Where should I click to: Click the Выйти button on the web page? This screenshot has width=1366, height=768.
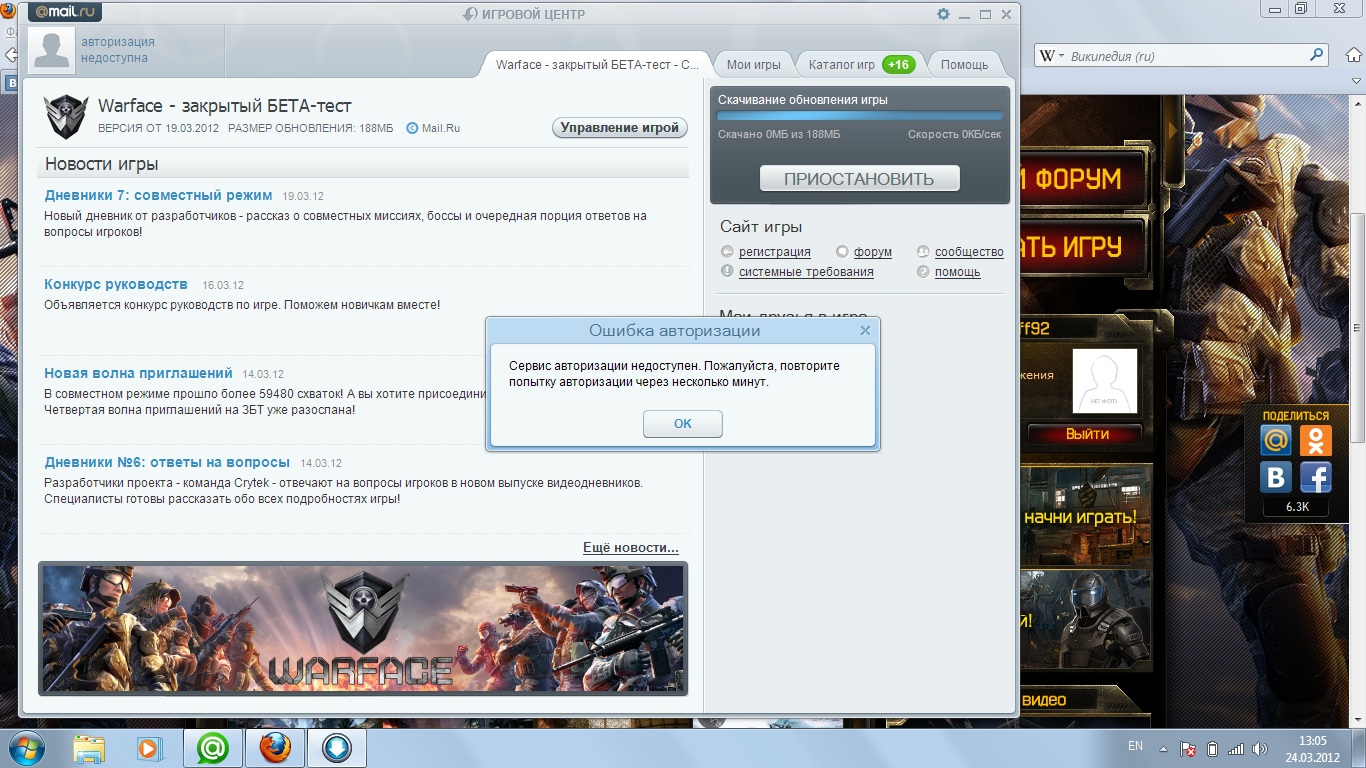(1087, 434)
